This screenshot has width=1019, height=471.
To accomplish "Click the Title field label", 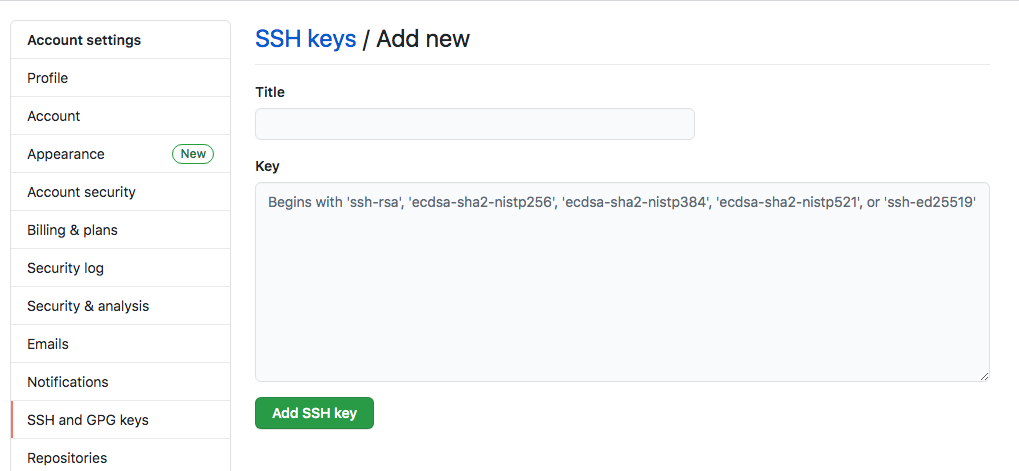I will 270,92.
